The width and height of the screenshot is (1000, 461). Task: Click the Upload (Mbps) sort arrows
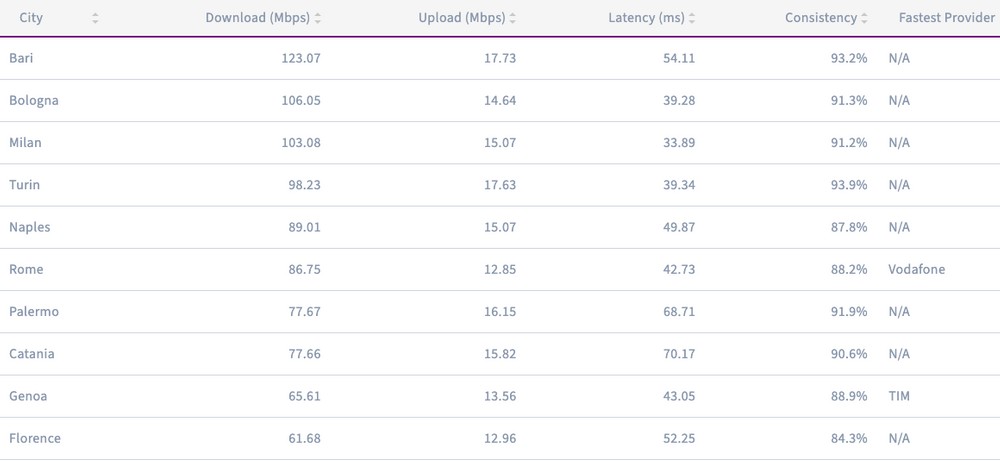coord(513,18)
